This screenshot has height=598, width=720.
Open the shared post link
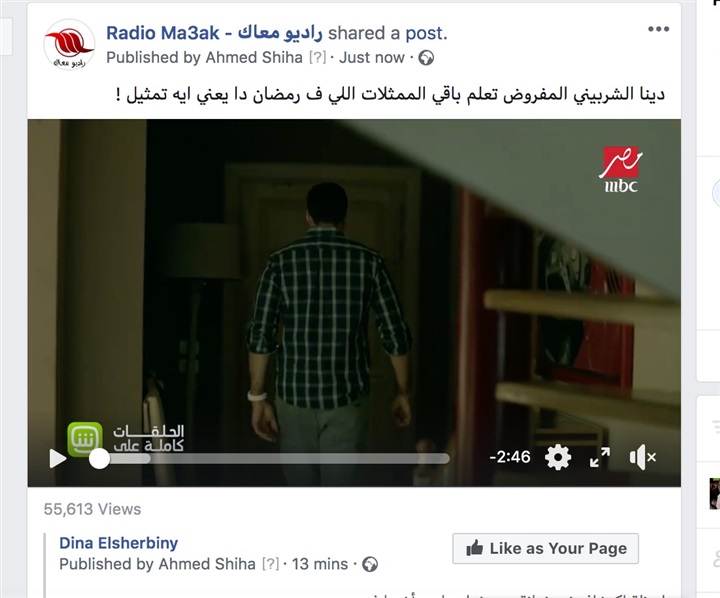point(425,33)
